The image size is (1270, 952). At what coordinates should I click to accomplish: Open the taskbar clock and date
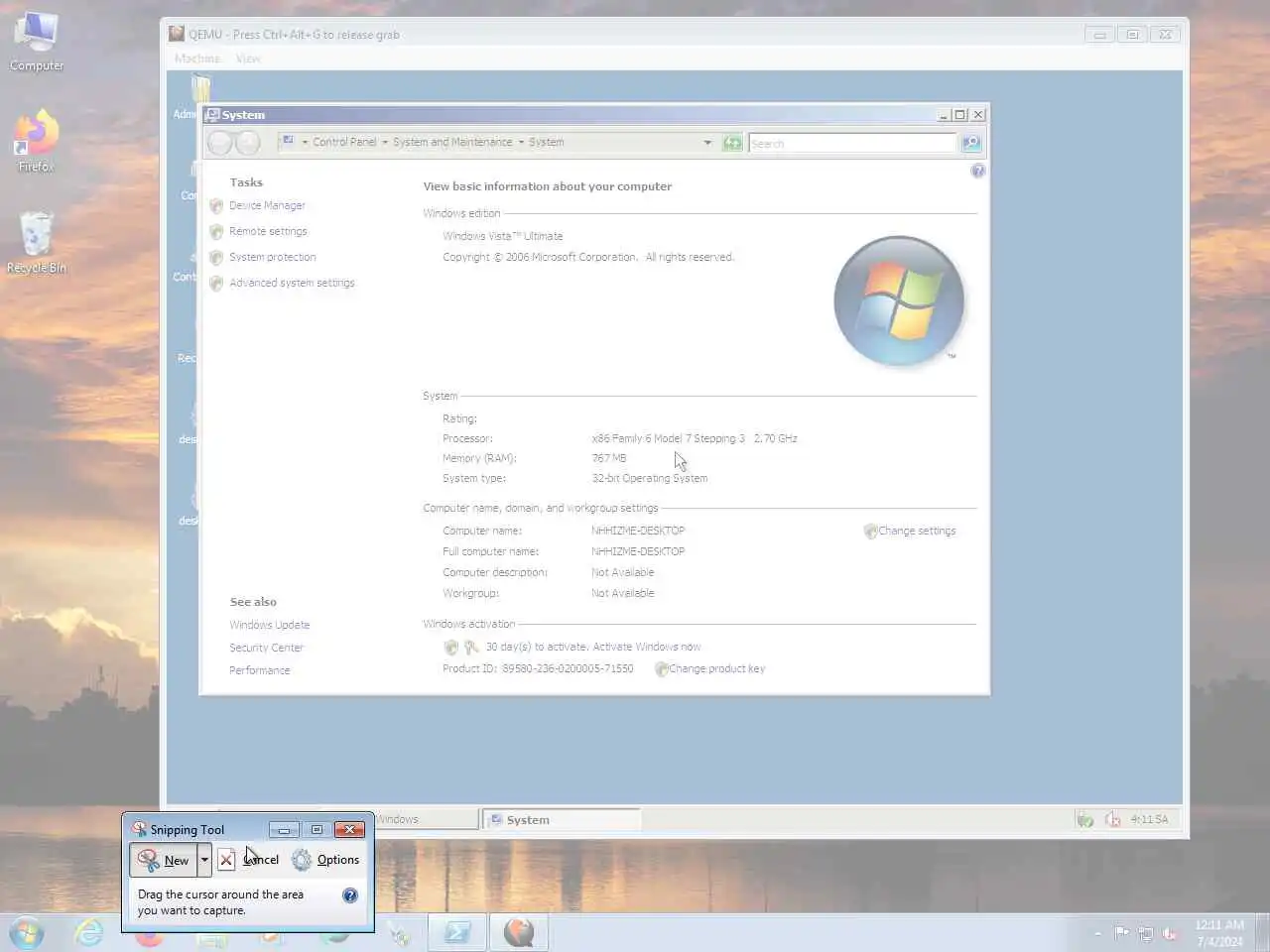click(1219, 933)
